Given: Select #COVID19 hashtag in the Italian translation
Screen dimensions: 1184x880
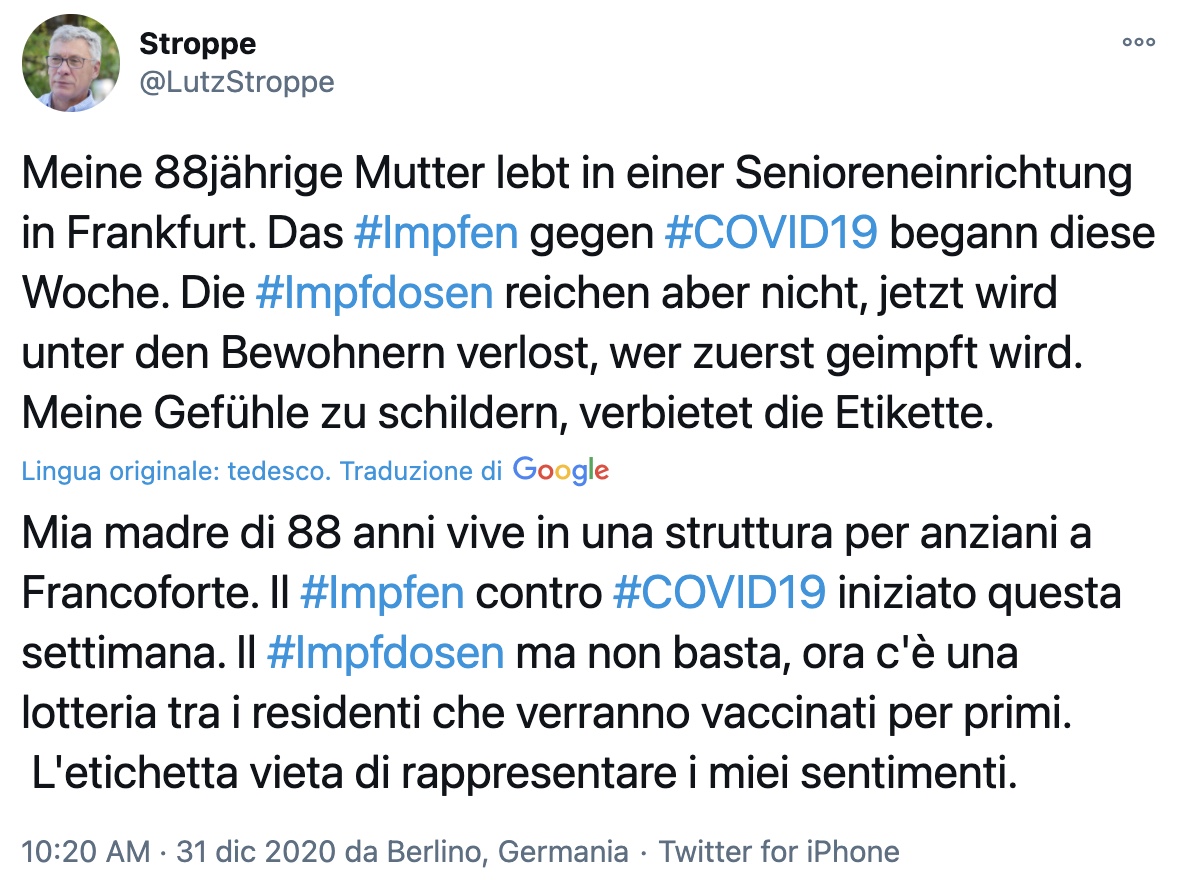Looking at the screenshot, I should 718,593.
